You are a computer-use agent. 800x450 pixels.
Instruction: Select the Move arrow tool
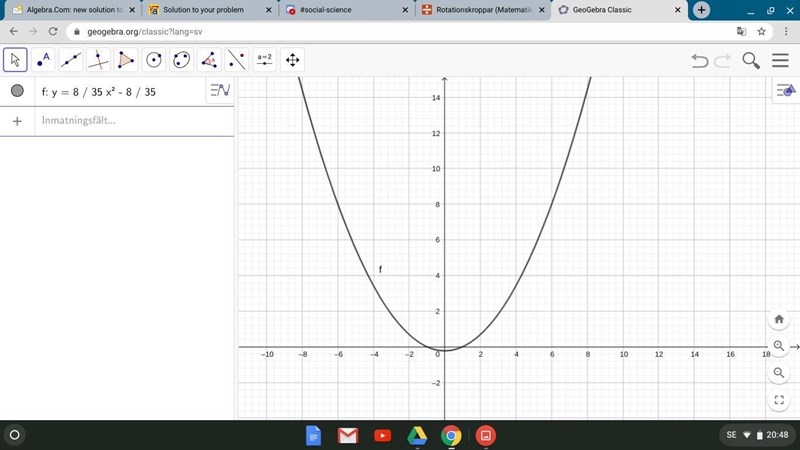(x=15, y=60)
